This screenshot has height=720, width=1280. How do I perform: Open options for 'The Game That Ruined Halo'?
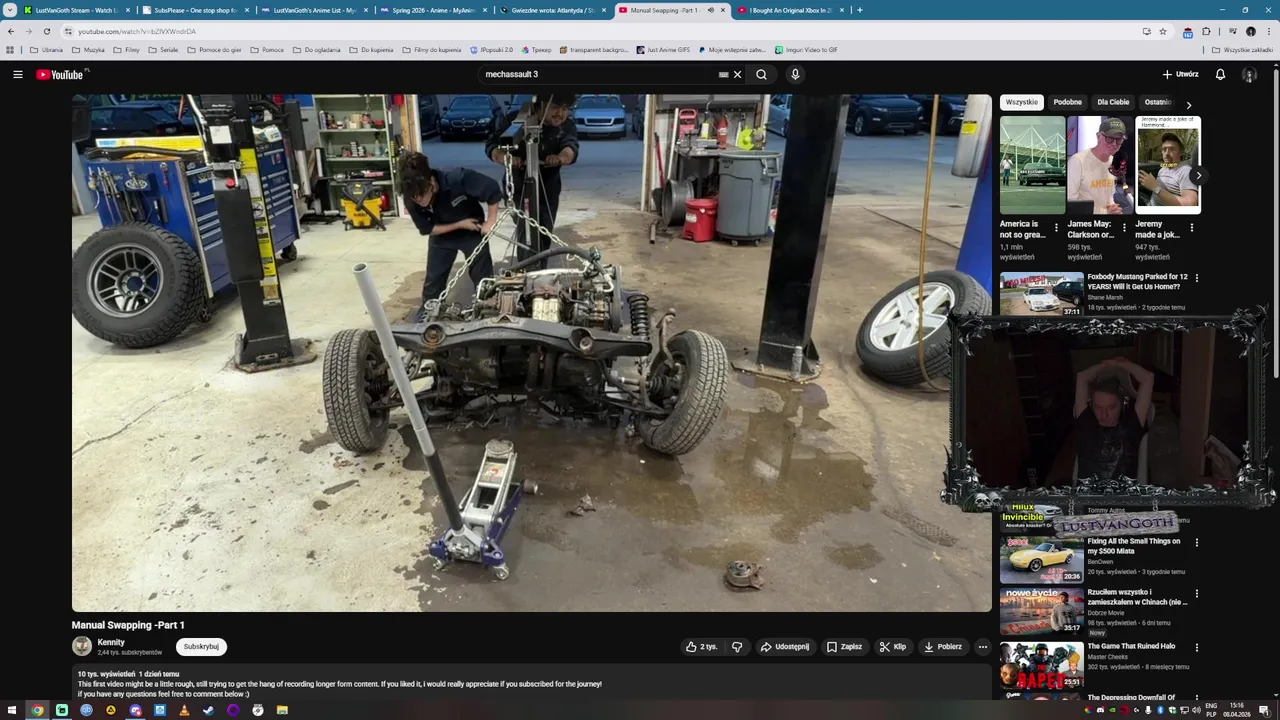[x=1196, y=647]
